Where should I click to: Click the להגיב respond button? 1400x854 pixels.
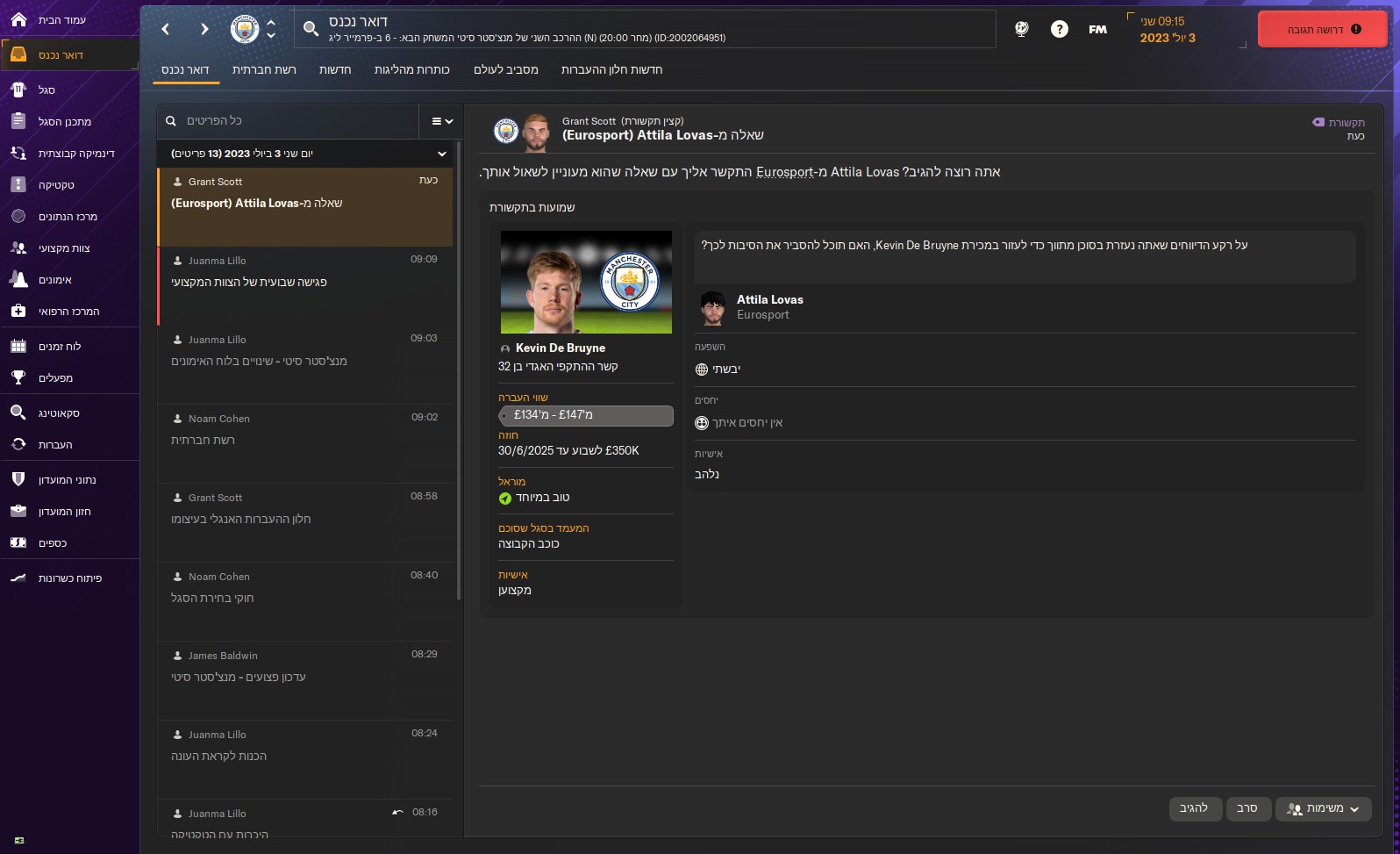pos(1195,808)
